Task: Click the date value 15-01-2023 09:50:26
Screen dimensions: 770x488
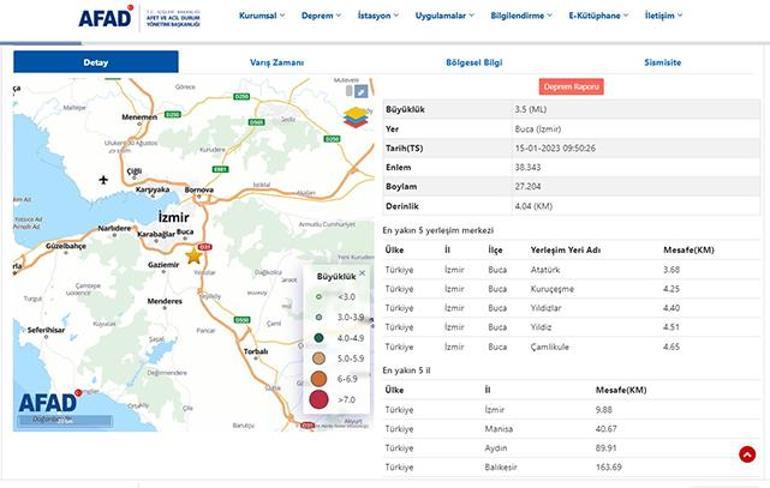Action: coord(555,148)
